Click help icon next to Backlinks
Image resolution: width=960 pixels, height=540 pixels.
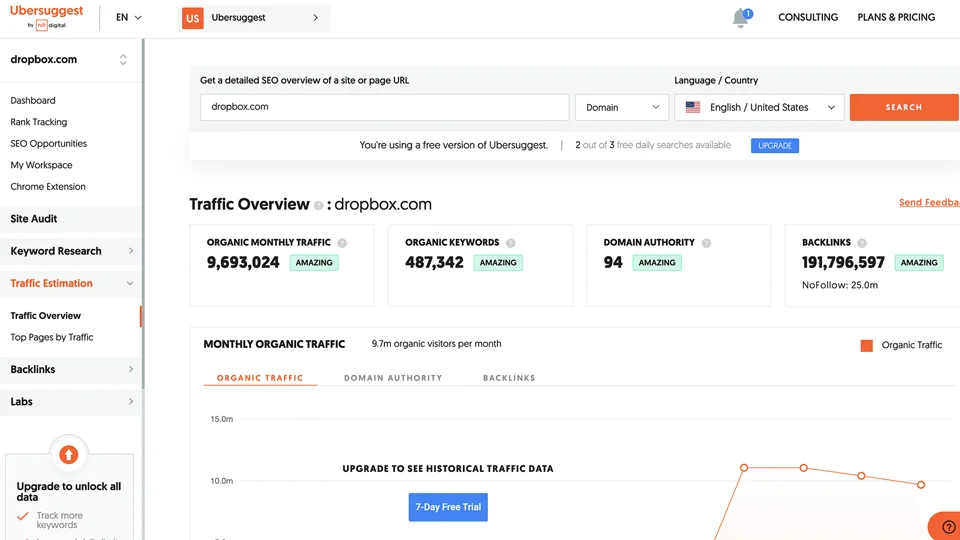862,243
